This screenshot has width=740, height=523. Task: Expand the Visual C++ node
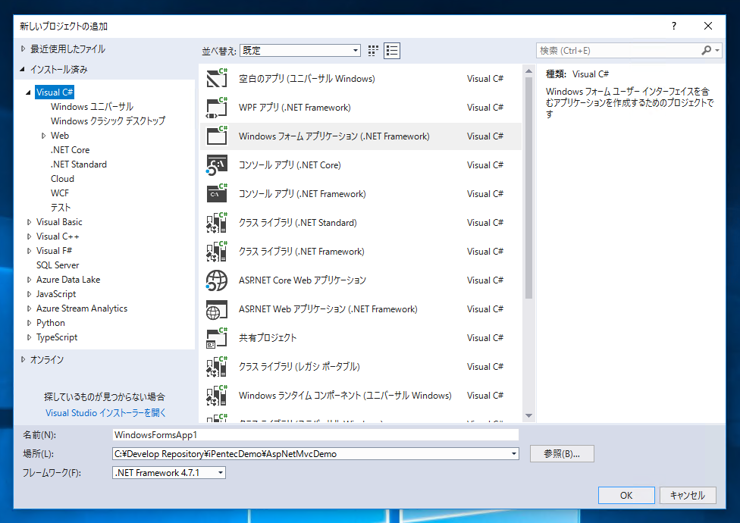point(29,236)
